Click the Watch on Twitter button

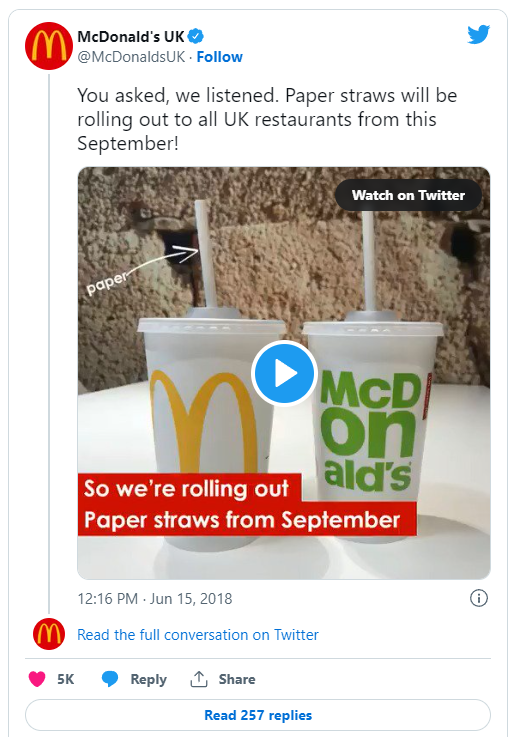coord(408,195)
